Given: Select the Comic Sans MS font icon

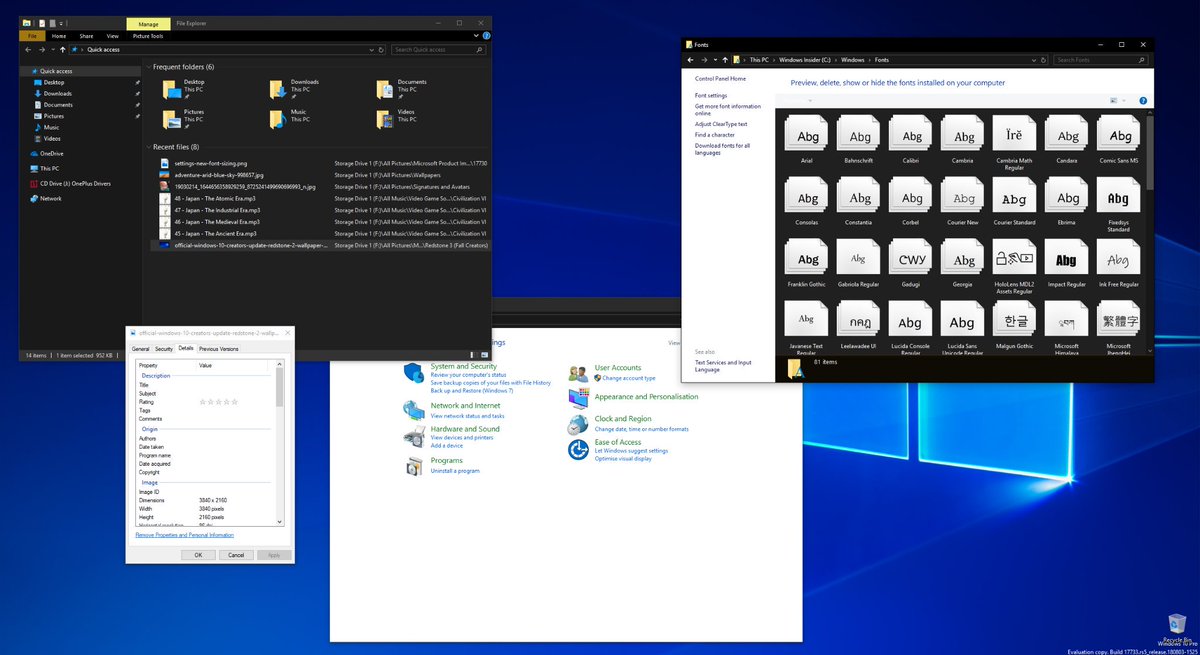Looking at the screenshot, I should coord(1119,134).
